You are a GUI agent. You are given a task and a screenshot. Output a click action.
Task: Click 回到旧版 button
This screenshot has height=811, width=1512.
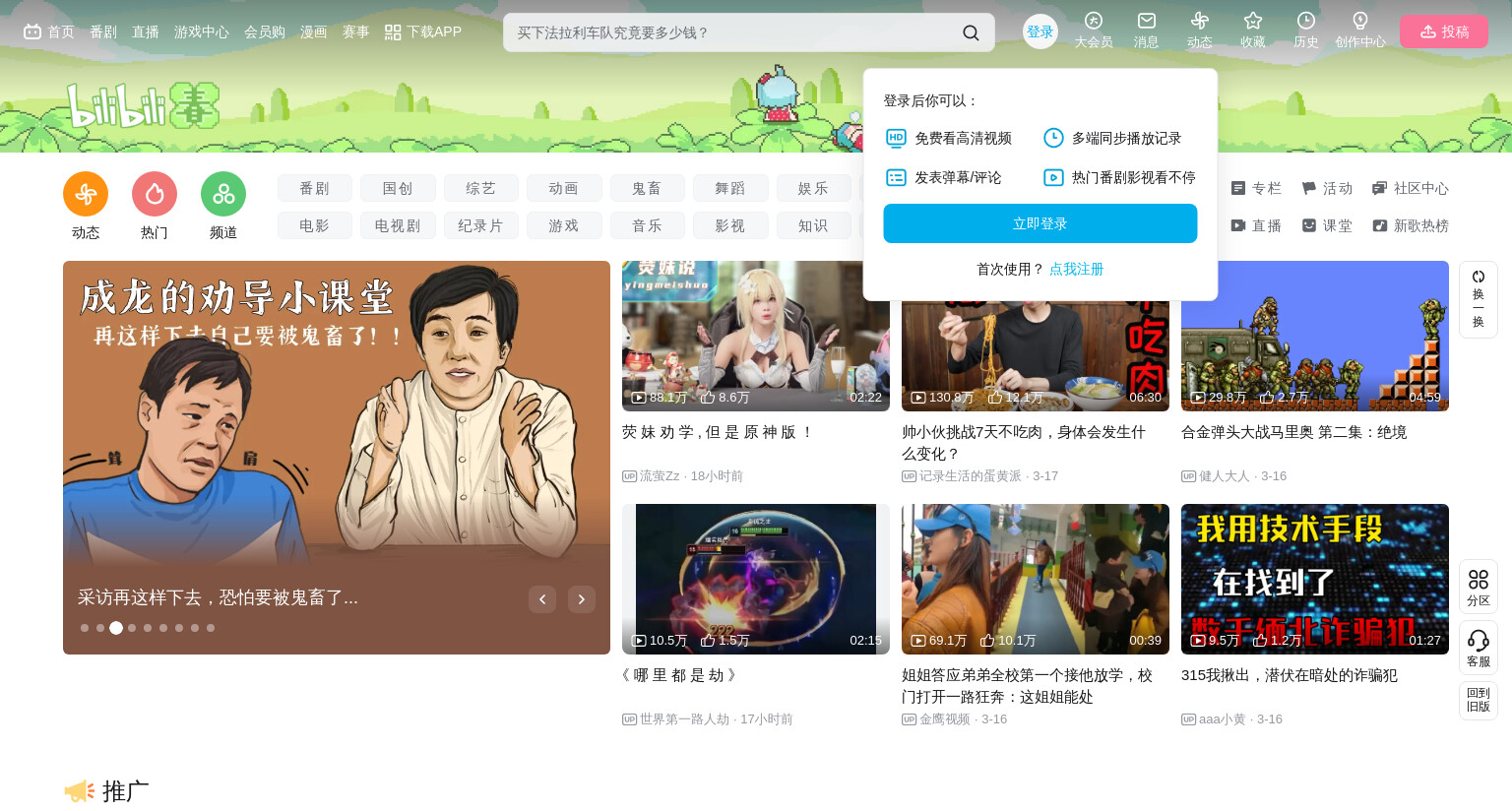coord(1478,700)
